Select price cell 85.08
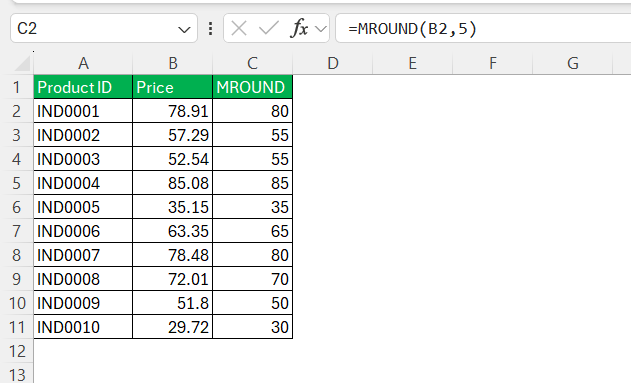The image size is (631, 383). [x=173, y=183]
